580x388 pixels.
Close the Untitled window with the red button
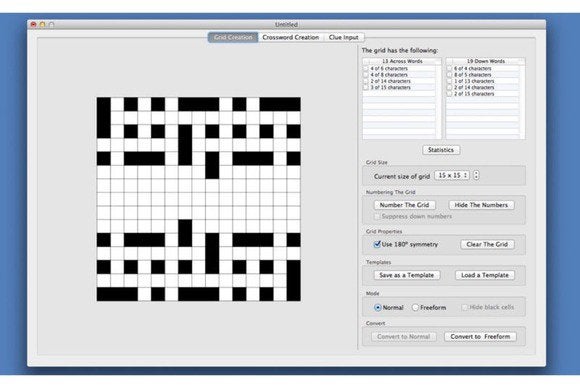click(x=34, y=24)
